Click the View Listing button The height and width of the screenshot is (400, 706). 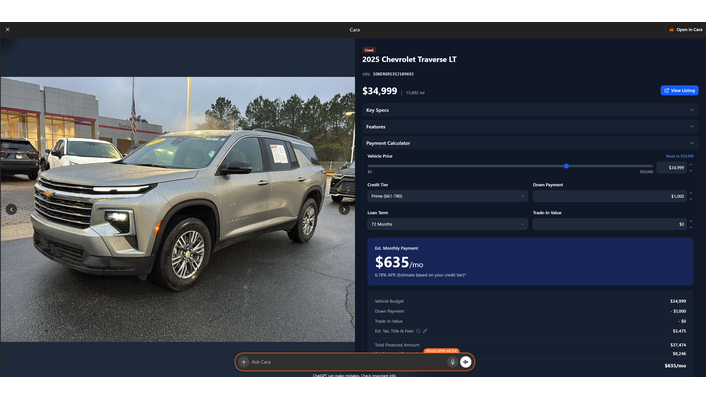tap(679, 91)
